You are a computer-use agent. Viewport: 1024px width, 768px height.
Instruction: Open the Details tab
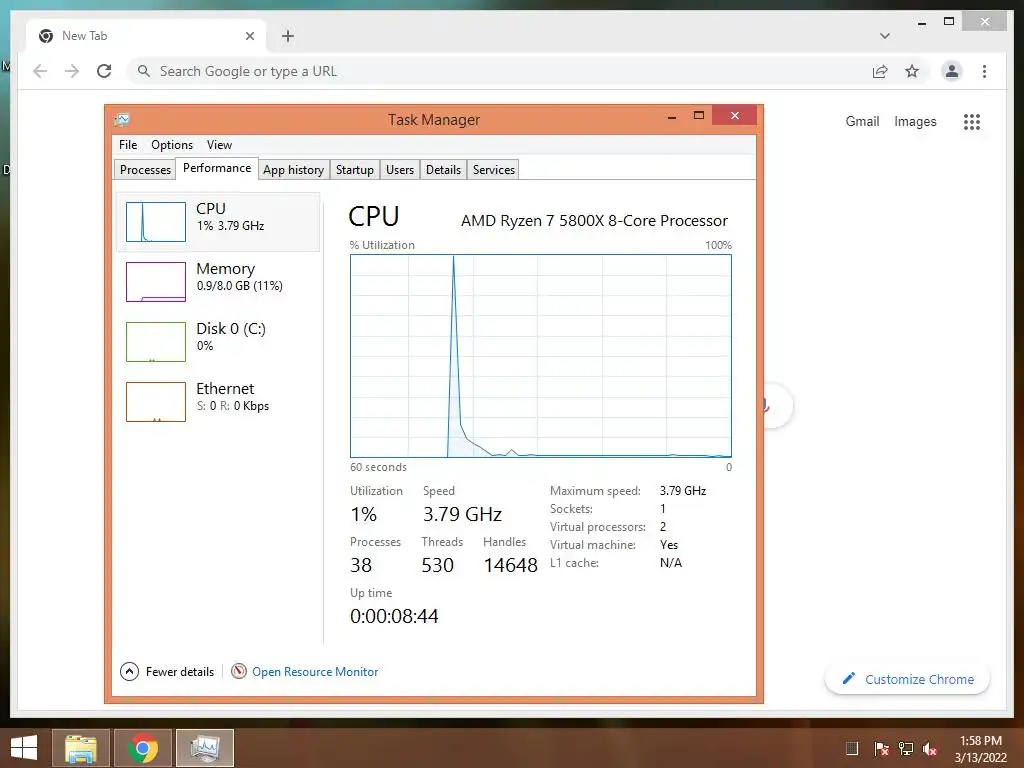(x=443, y=170)
